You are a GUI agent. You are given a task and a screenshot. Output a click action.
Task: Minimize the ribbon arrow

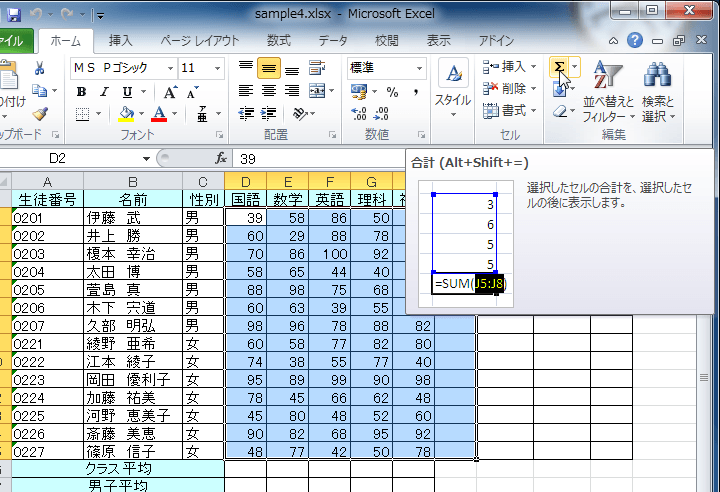point(613,41)
